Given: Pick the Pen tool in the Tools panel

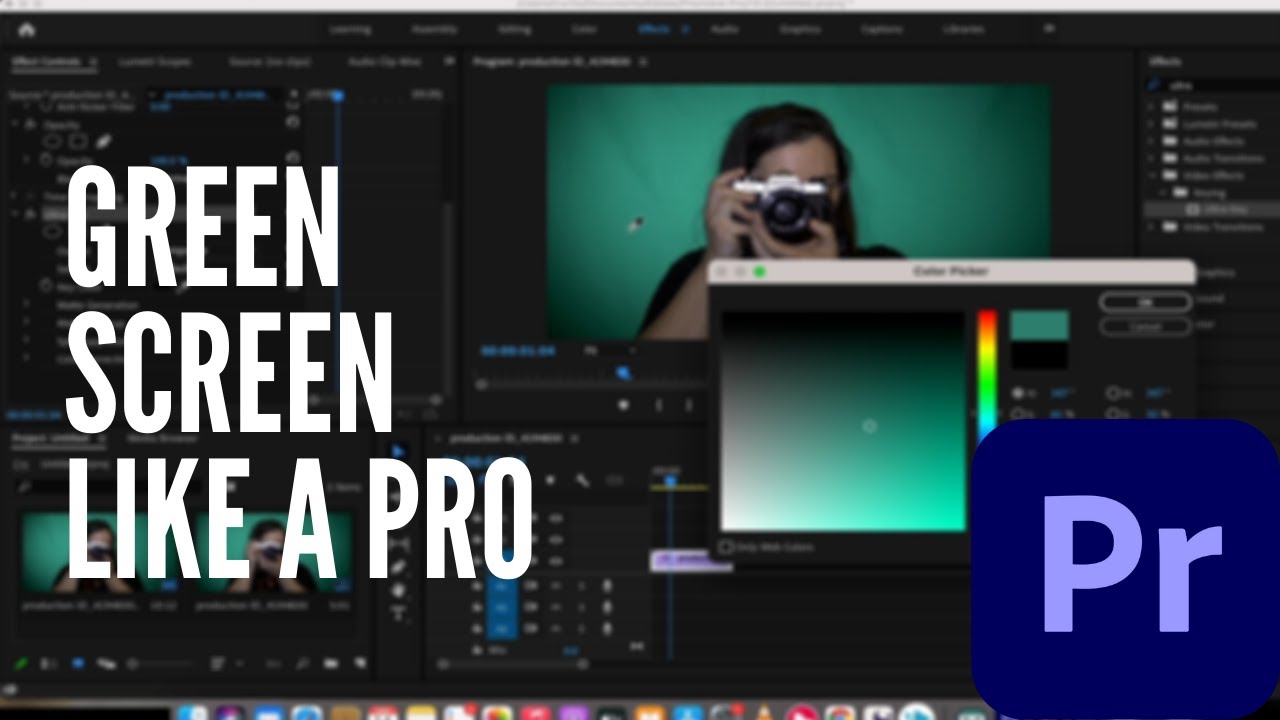Looking at the screenshot, I should click(x=399, y=566).
